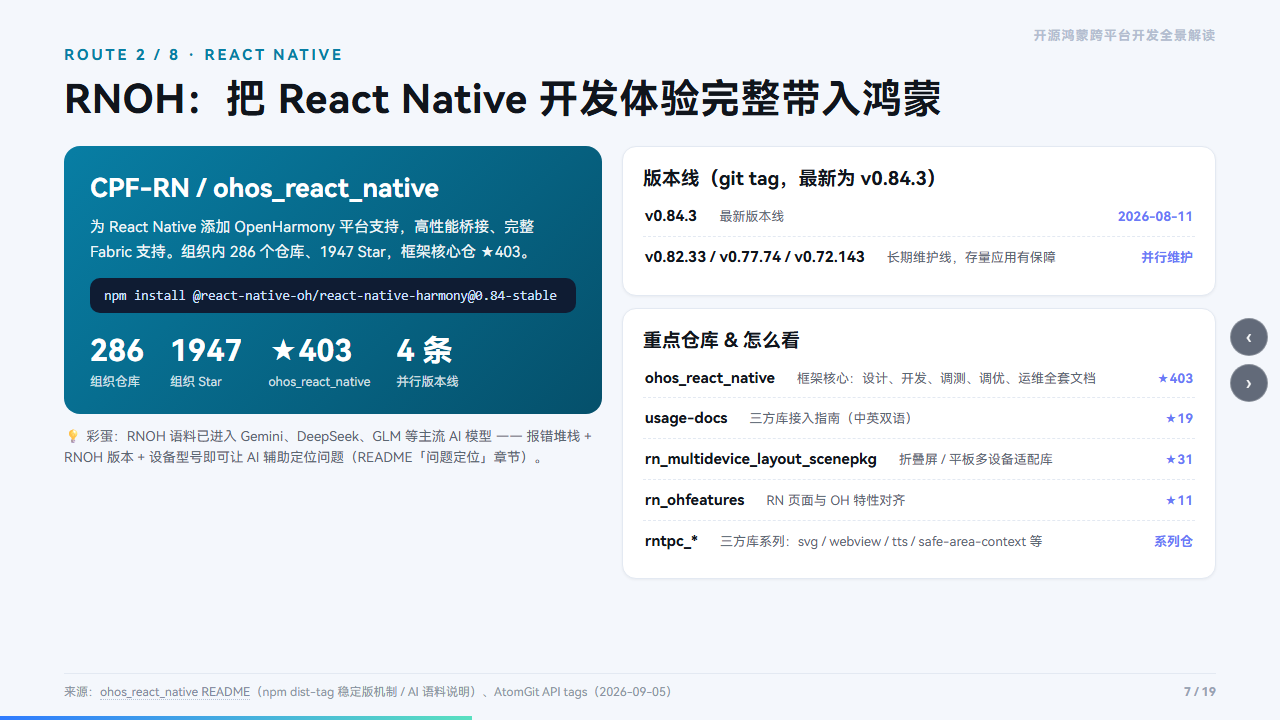This screenshot has height=720, width=1280.
Task: Open the ohos_react_native README source link
Action: pyautogui.click(x=175, y=692)
